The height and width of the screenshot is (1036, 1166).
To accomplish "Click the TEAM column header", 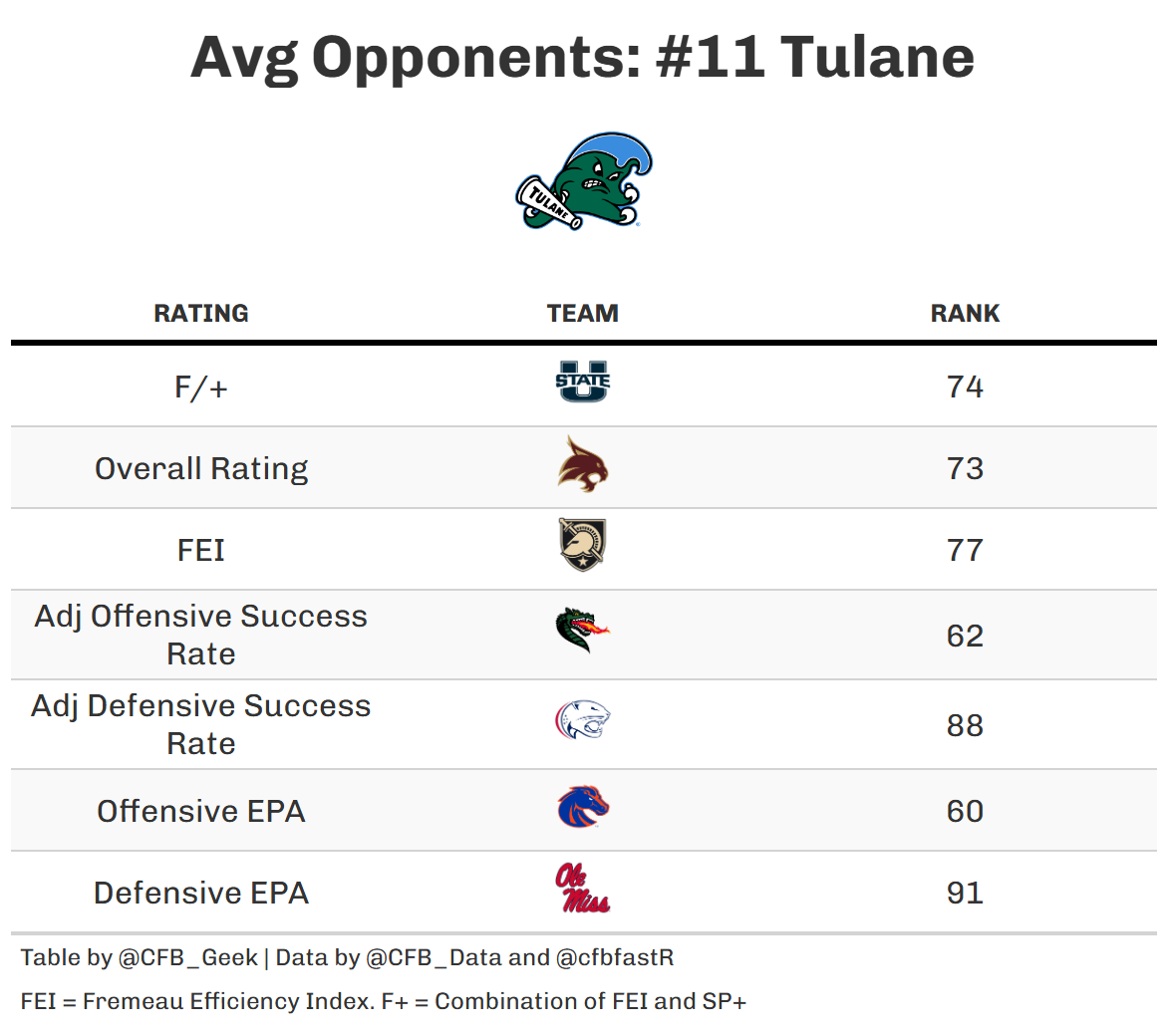I will click(583, 314).
